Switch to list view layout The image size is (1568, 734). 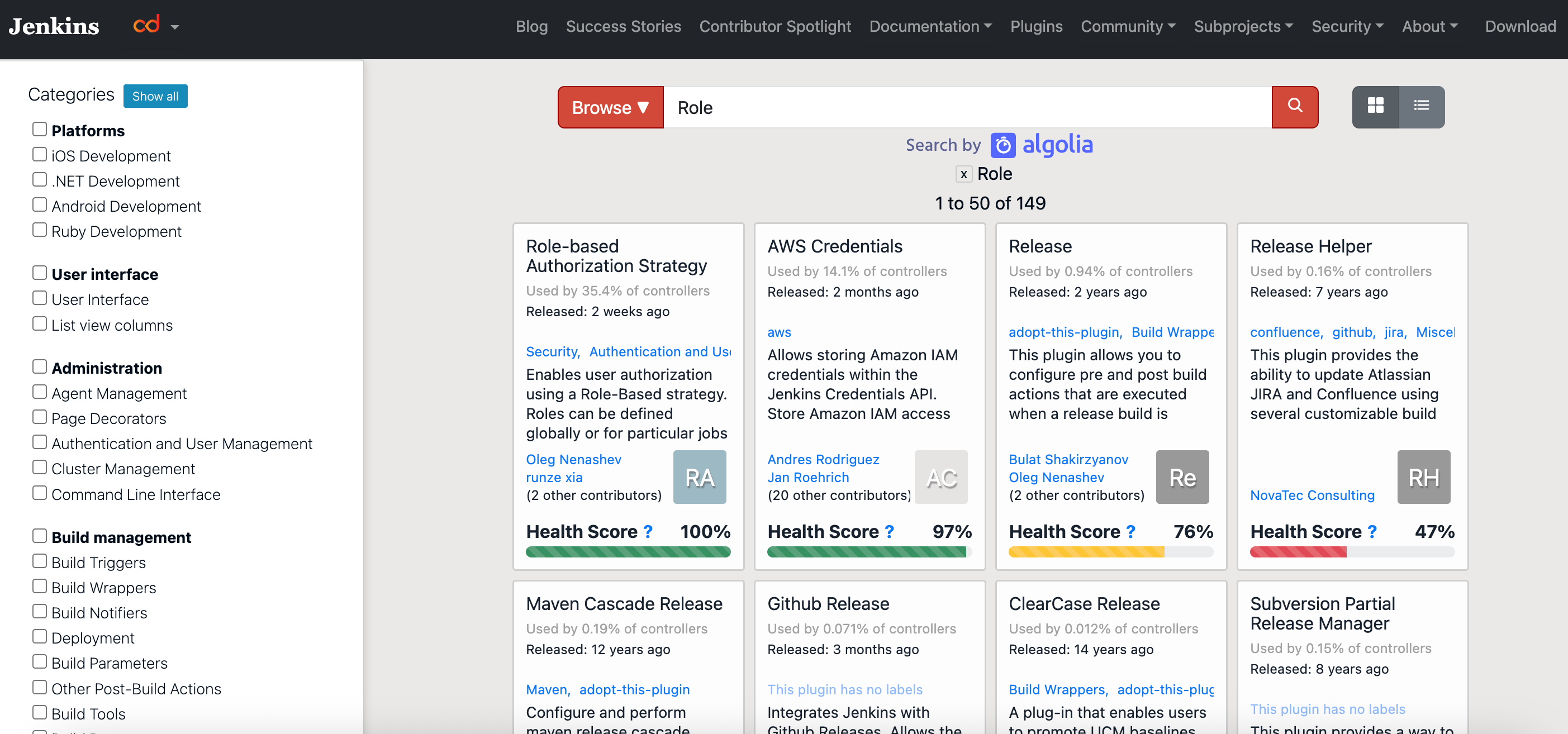(x=1421, y=107)
